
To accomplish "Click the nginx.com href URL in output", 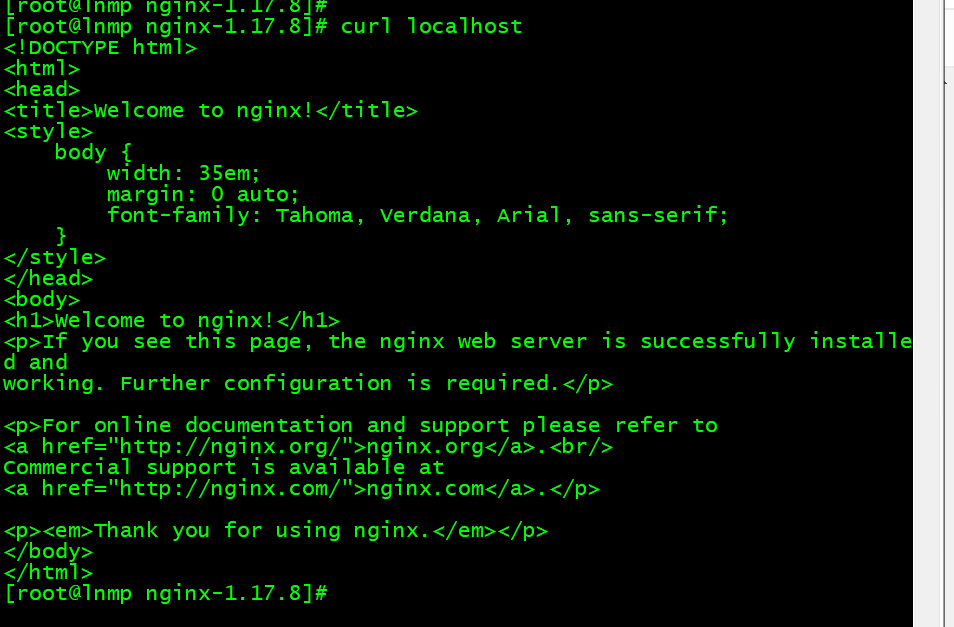I will coord(229,489).
